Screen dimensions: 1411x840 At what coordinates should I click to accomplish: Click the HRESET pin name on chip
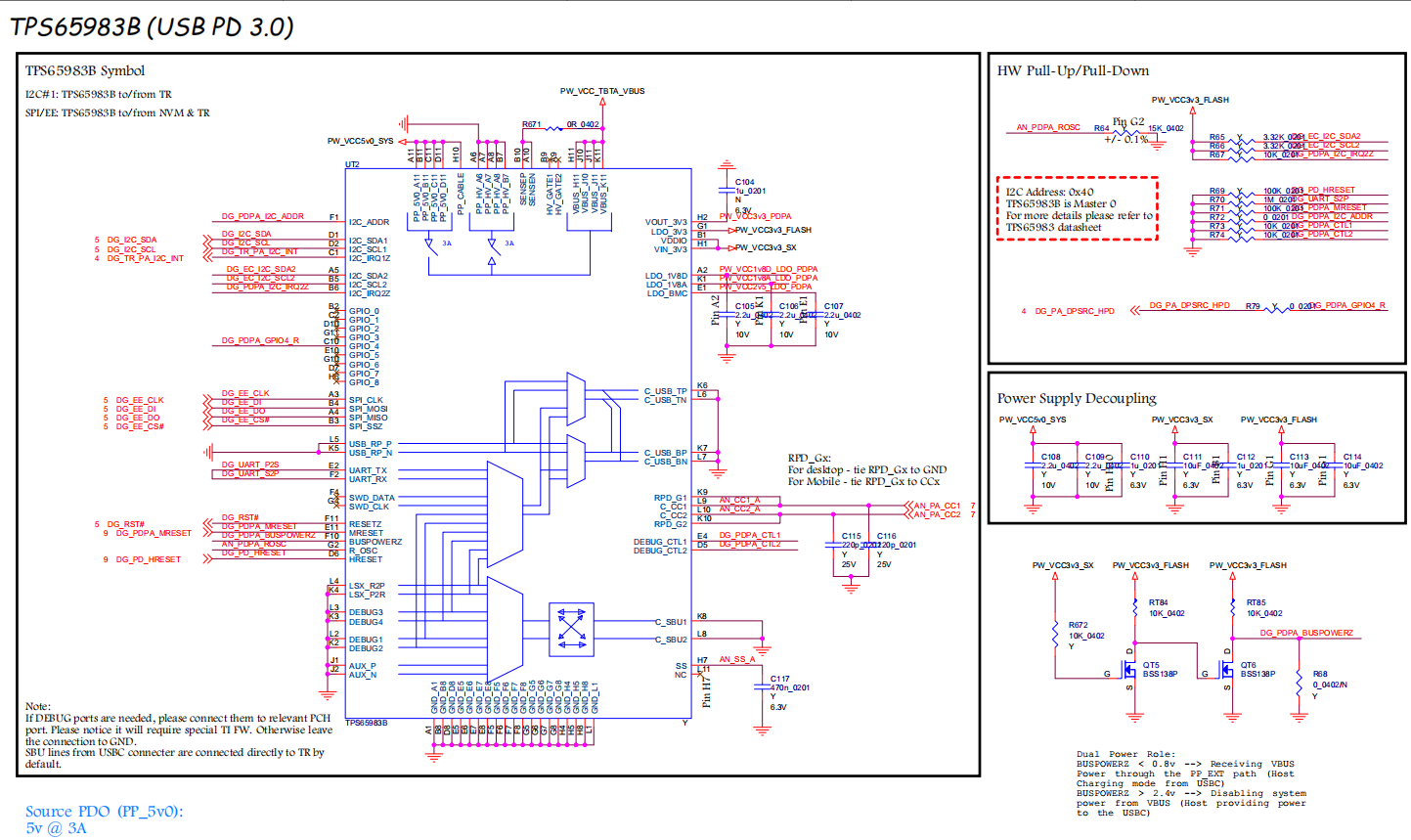pyautogui.click(x=366, y=559)
